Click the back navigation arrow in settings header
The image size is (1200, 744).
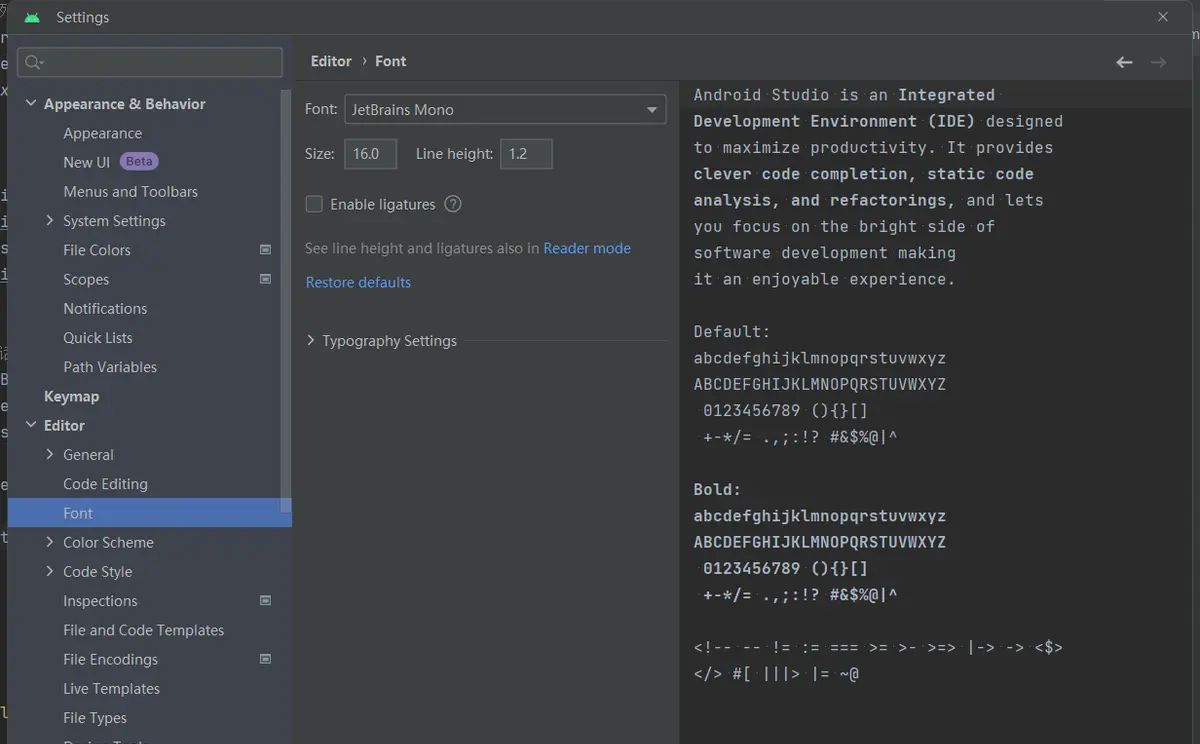coord(1124,61)
